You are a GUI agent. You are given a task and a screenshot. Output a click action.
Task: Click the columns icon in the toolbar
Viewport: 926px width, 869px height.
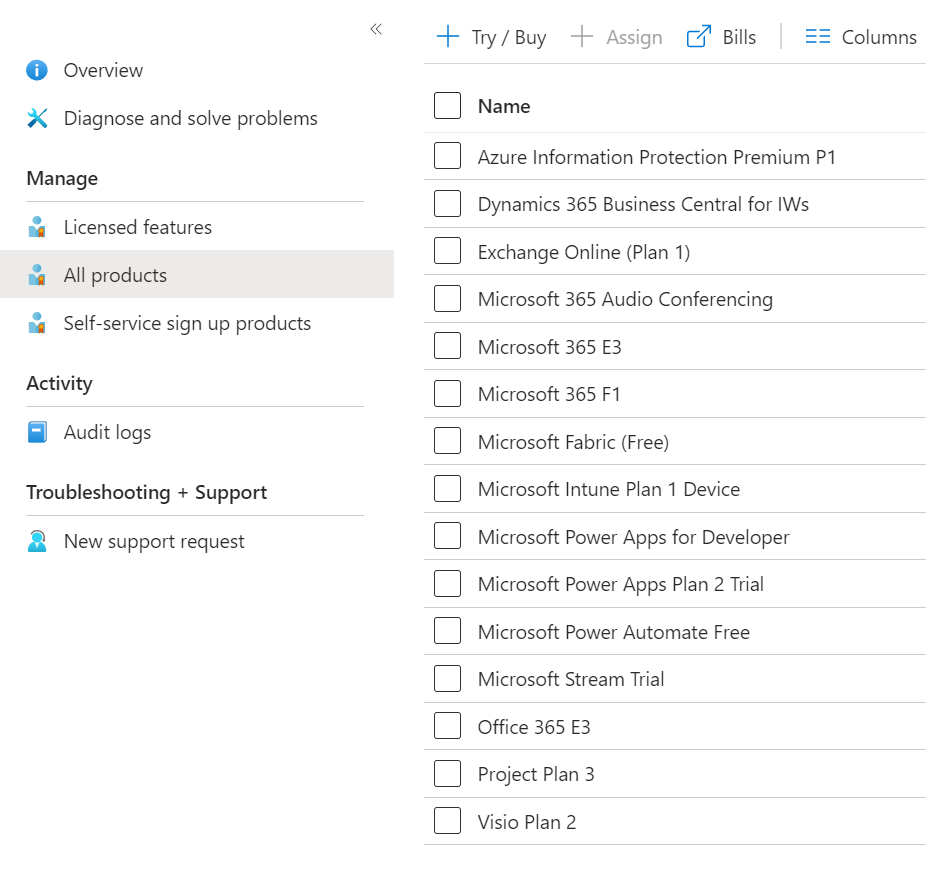click(x=818, y=37)
